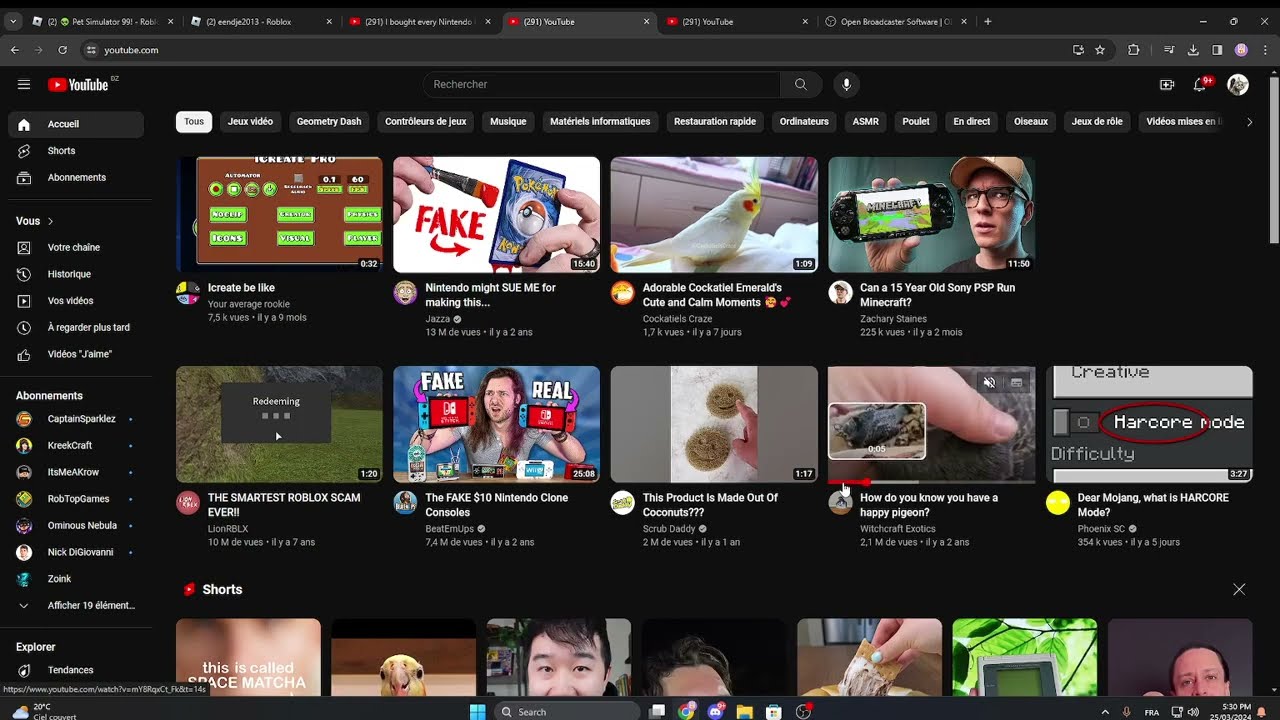Unmute the pigeon video preview
The height and width of the screenshot is (720, 1280).
[989, 383]
